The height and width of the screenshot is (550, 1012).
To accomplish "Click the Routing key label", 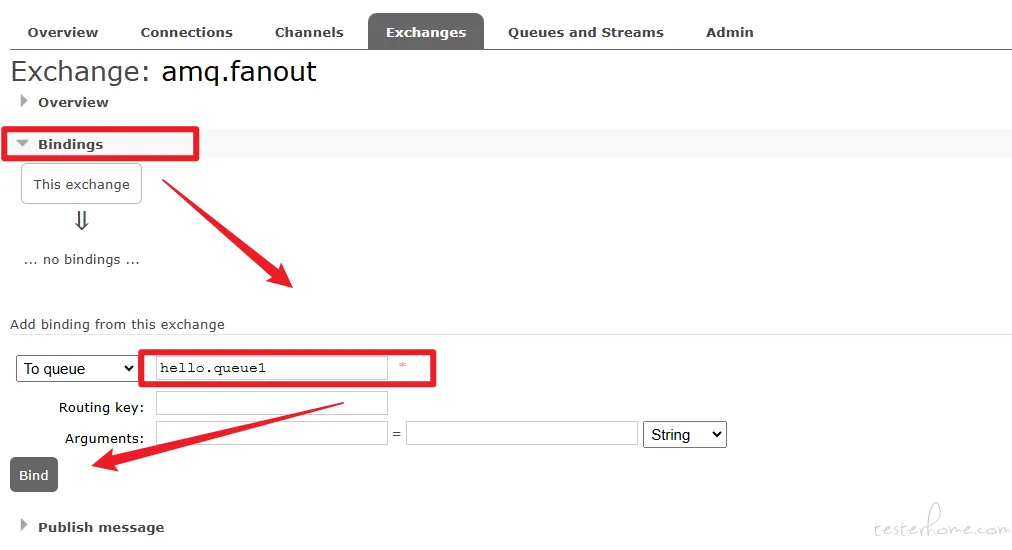I will (x=101, y=407).
